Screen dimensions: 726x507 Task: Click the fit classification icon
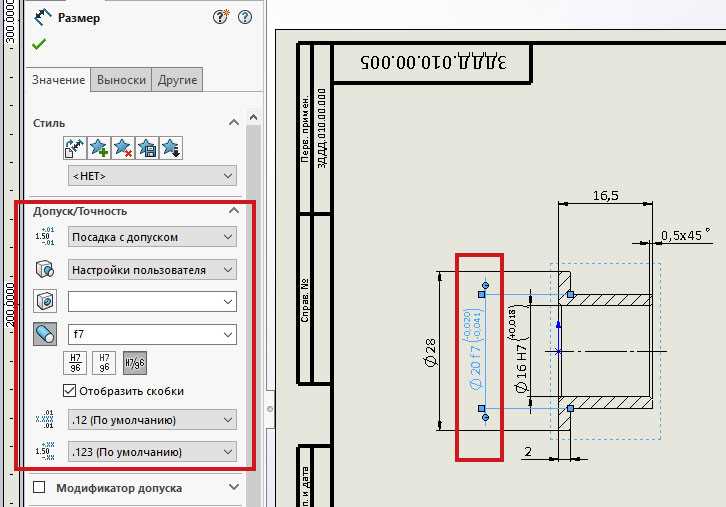[x=45, y=269]
